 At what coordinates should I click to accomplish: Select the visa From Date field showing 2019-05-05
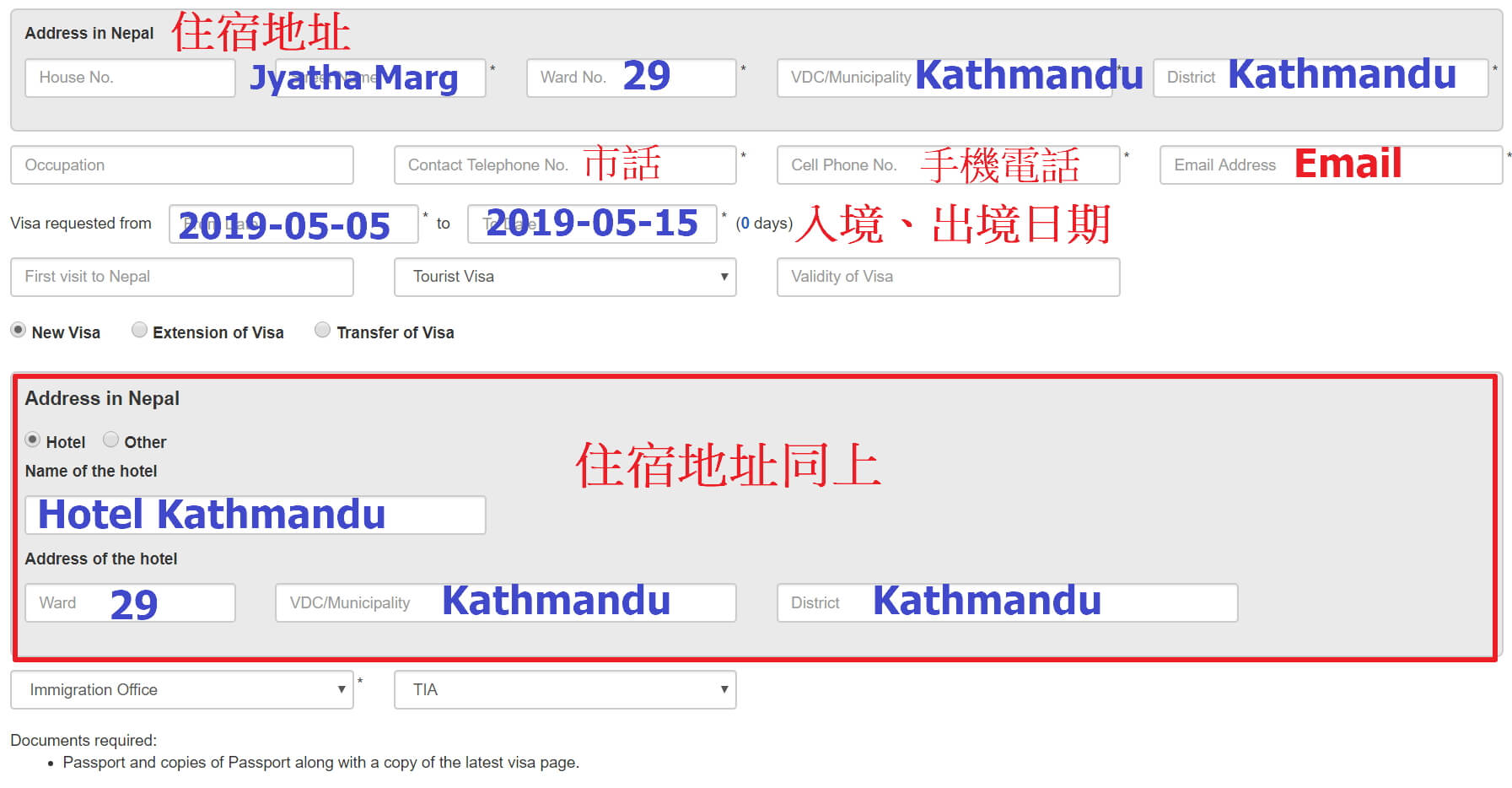[x=293, y=223]
